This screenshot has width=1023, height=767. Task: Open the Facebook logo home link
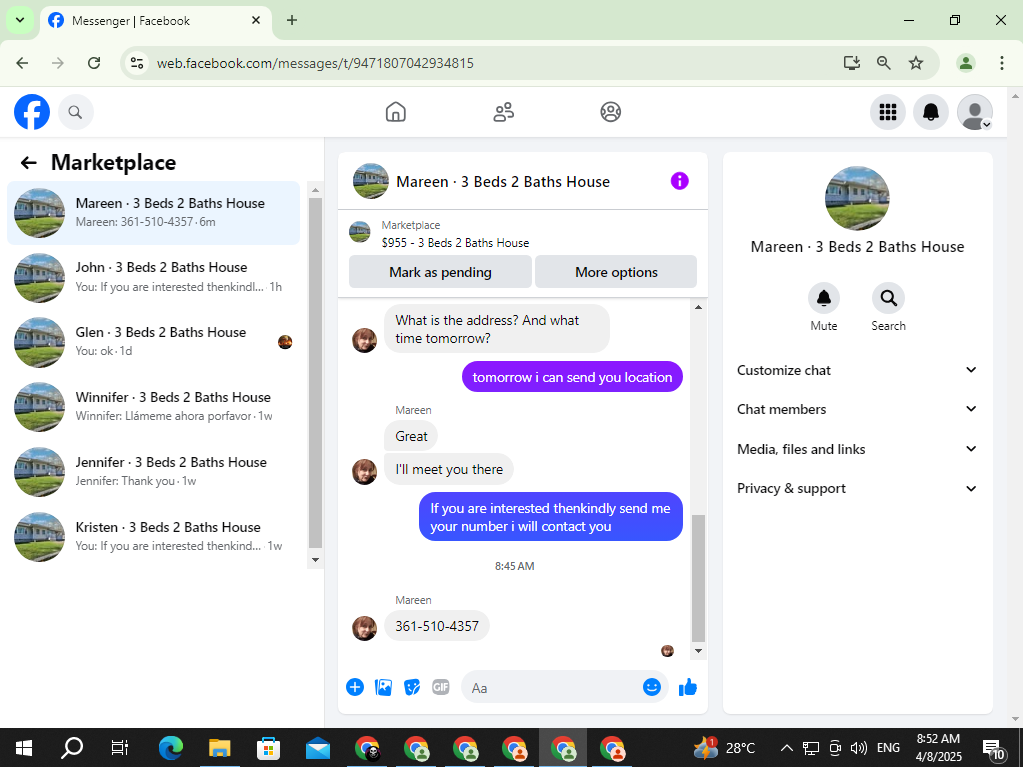pos(32,112)
